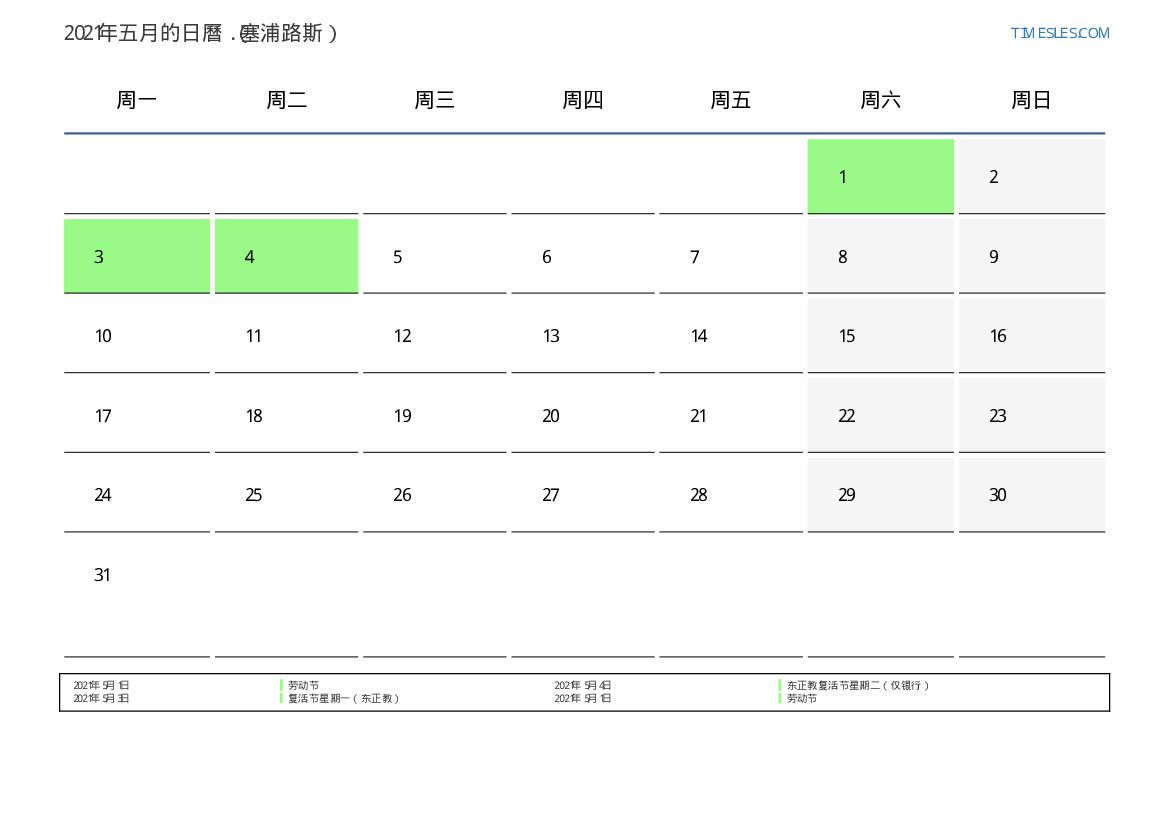Choose date 12 on the calendar
1169x827 pixels.
402,336
